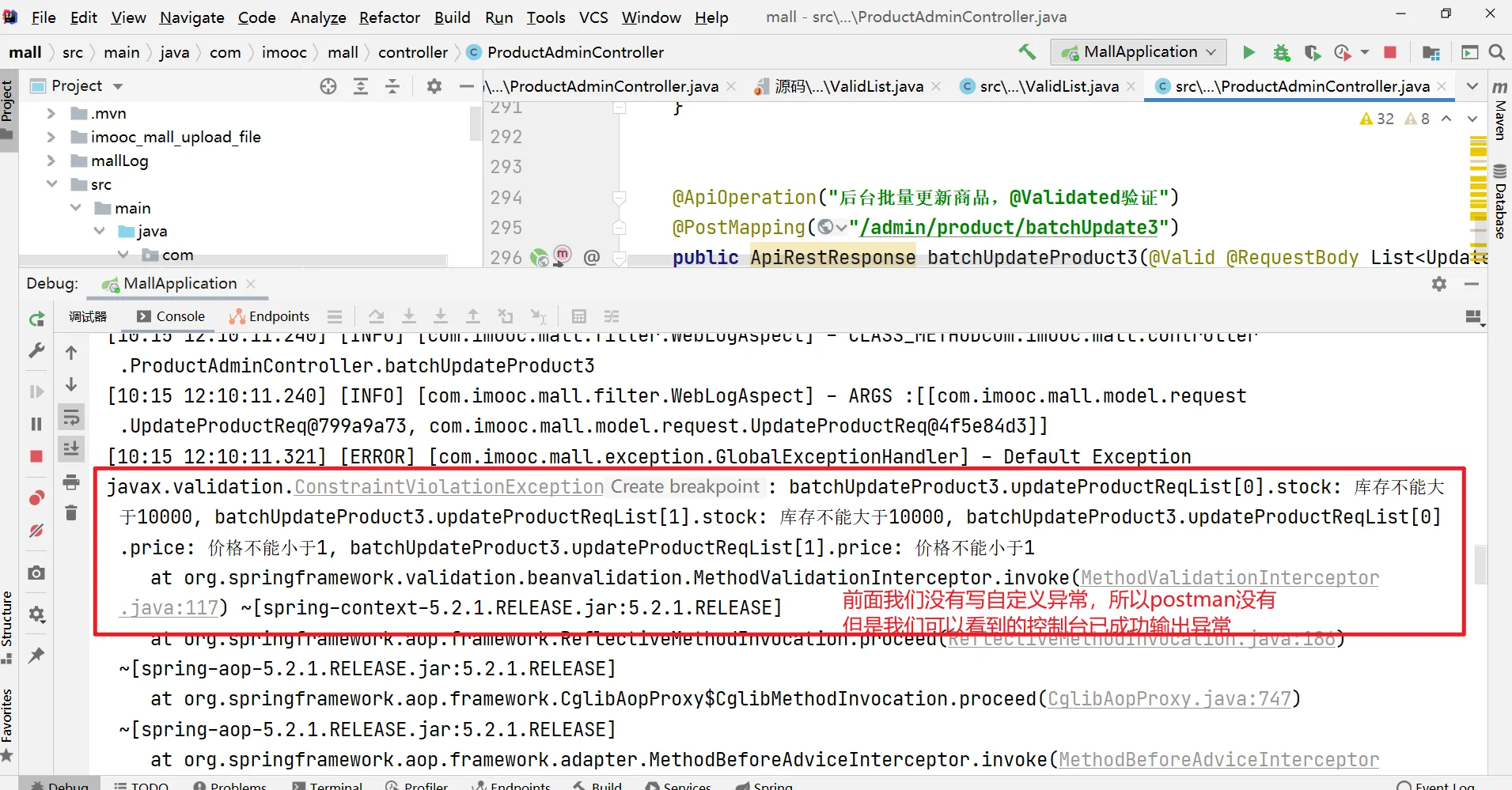Open the Refactor menu
The image size is (1512, 790).
[x=389, y=17]
